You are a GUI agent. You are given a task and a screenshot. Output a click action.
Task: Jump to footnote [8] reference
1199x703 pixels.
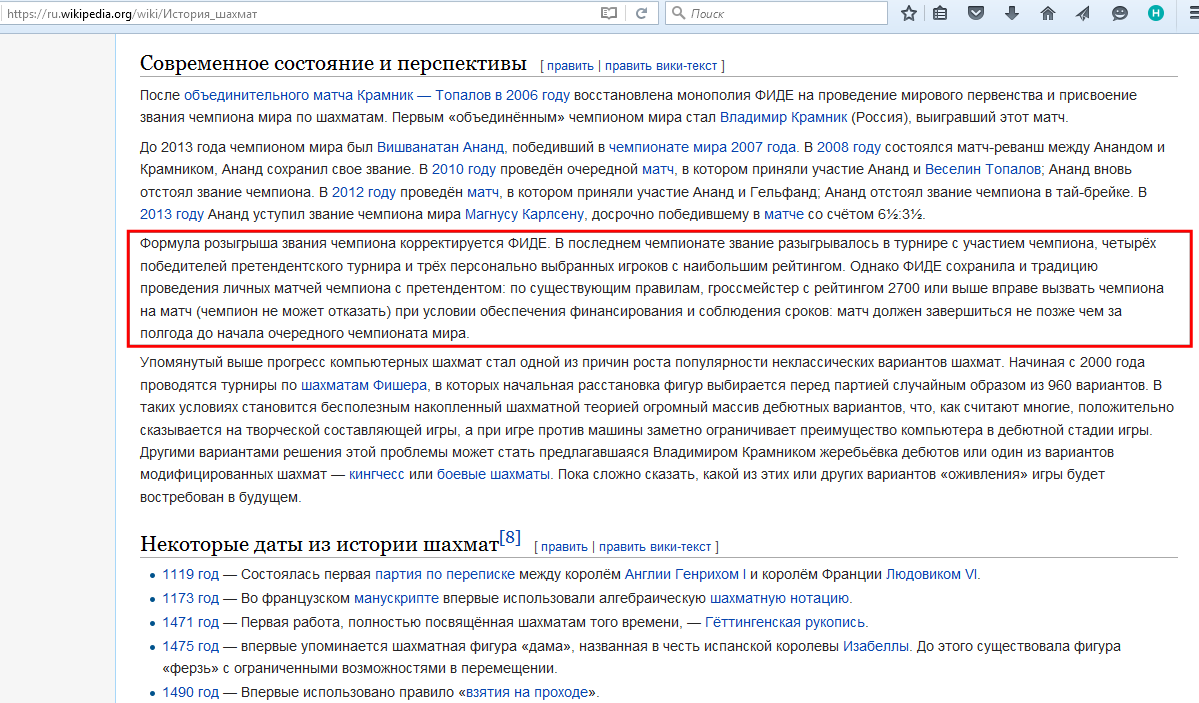[510, 537]
